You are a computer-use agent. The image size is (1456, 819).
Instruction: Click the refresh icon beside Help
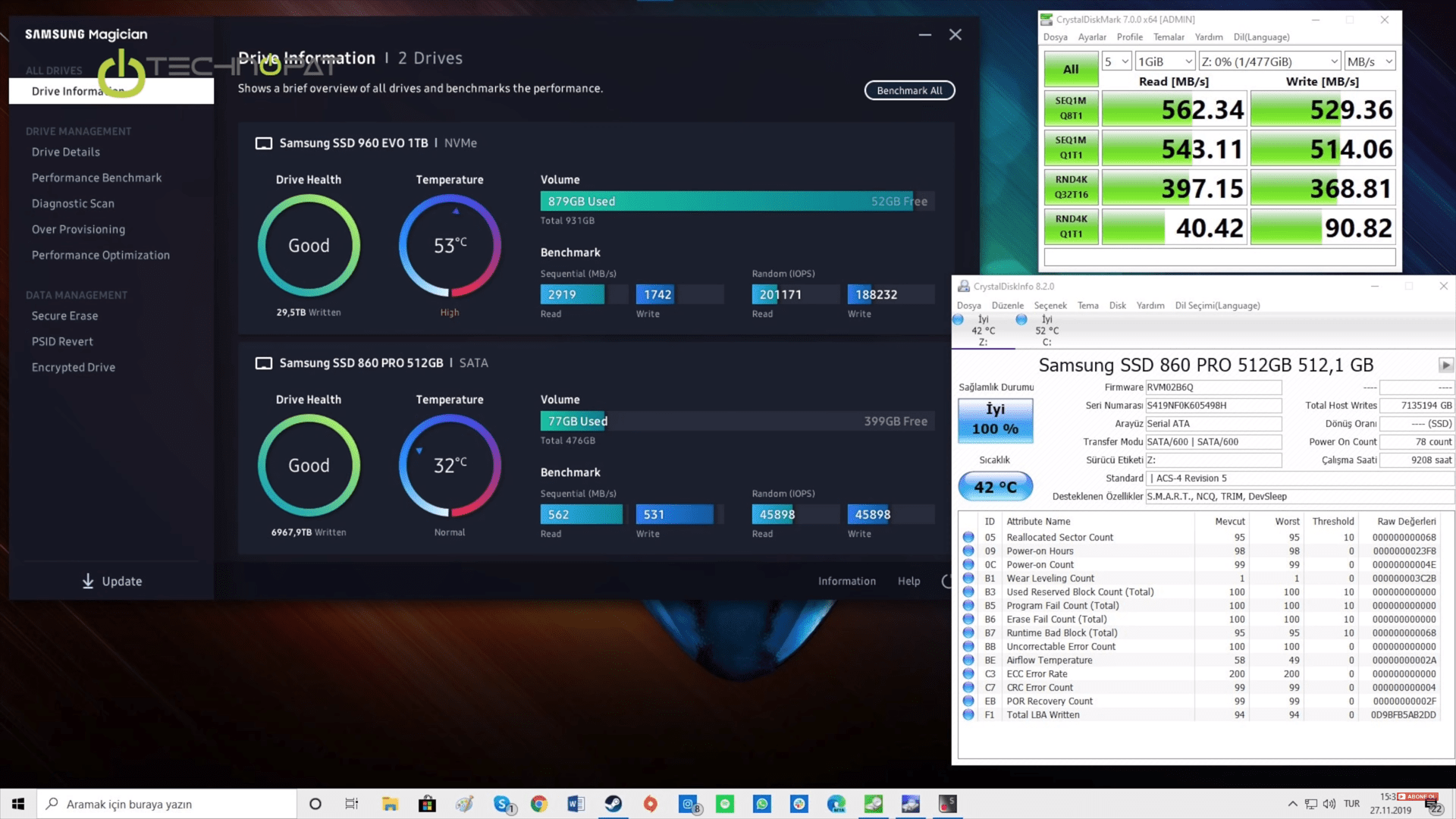coord(946,581)
